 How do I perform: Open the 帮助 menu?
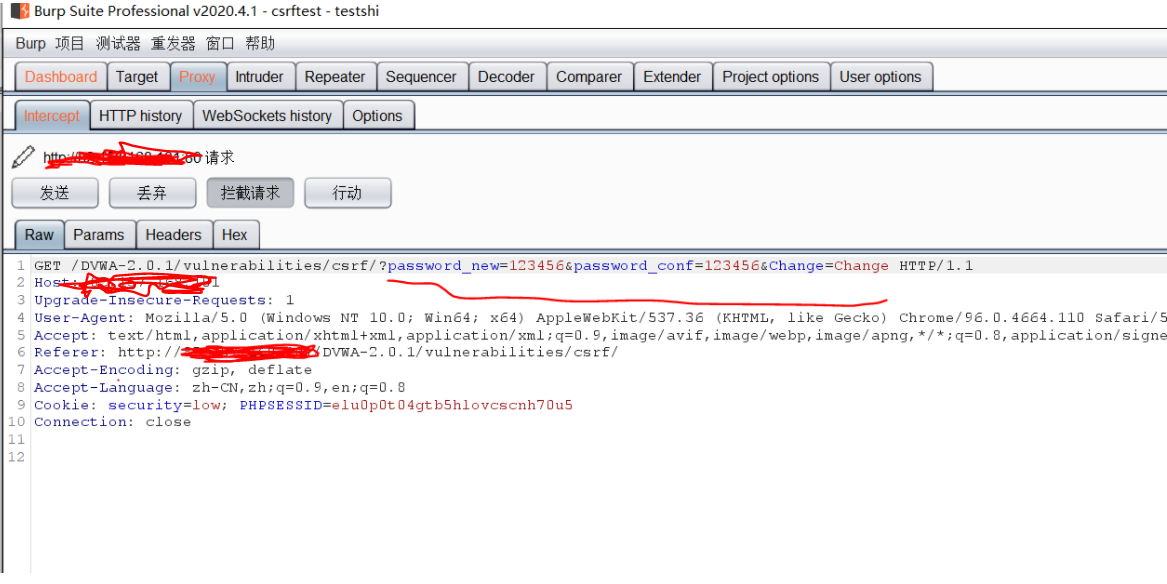click(260, 44)
